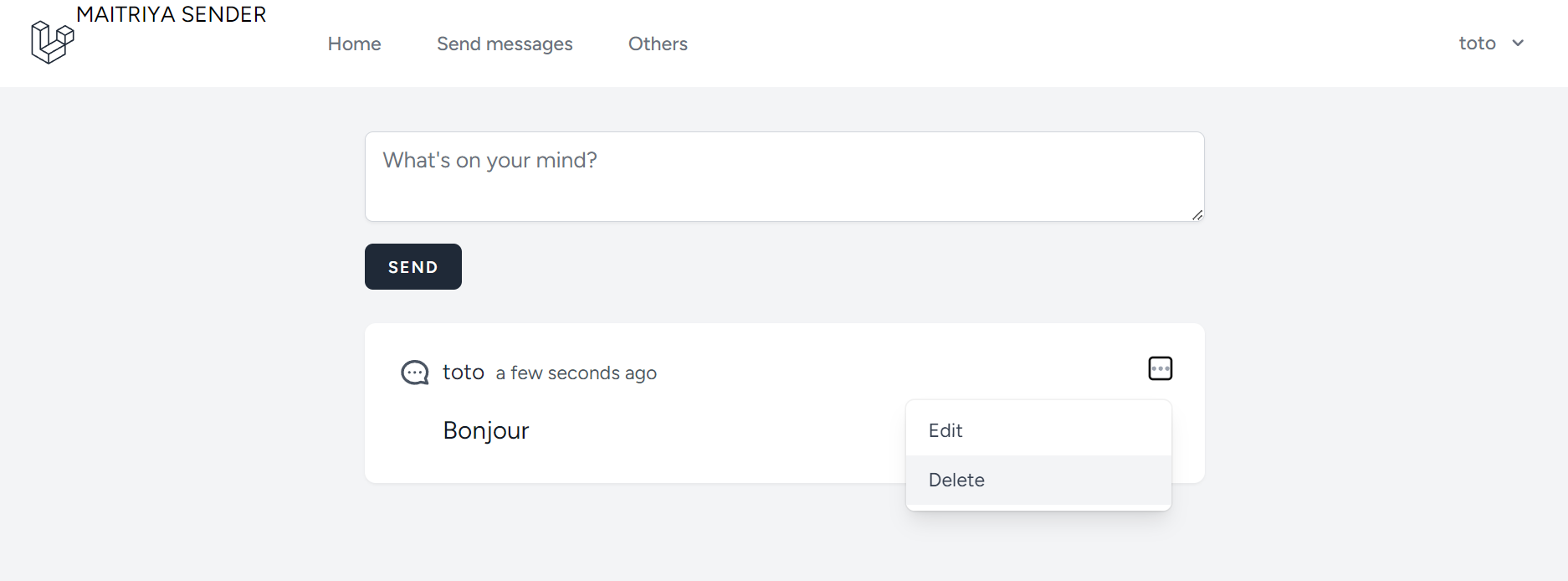
Task: Click the chevron arrow next to toto
Action: point(1518,44)
